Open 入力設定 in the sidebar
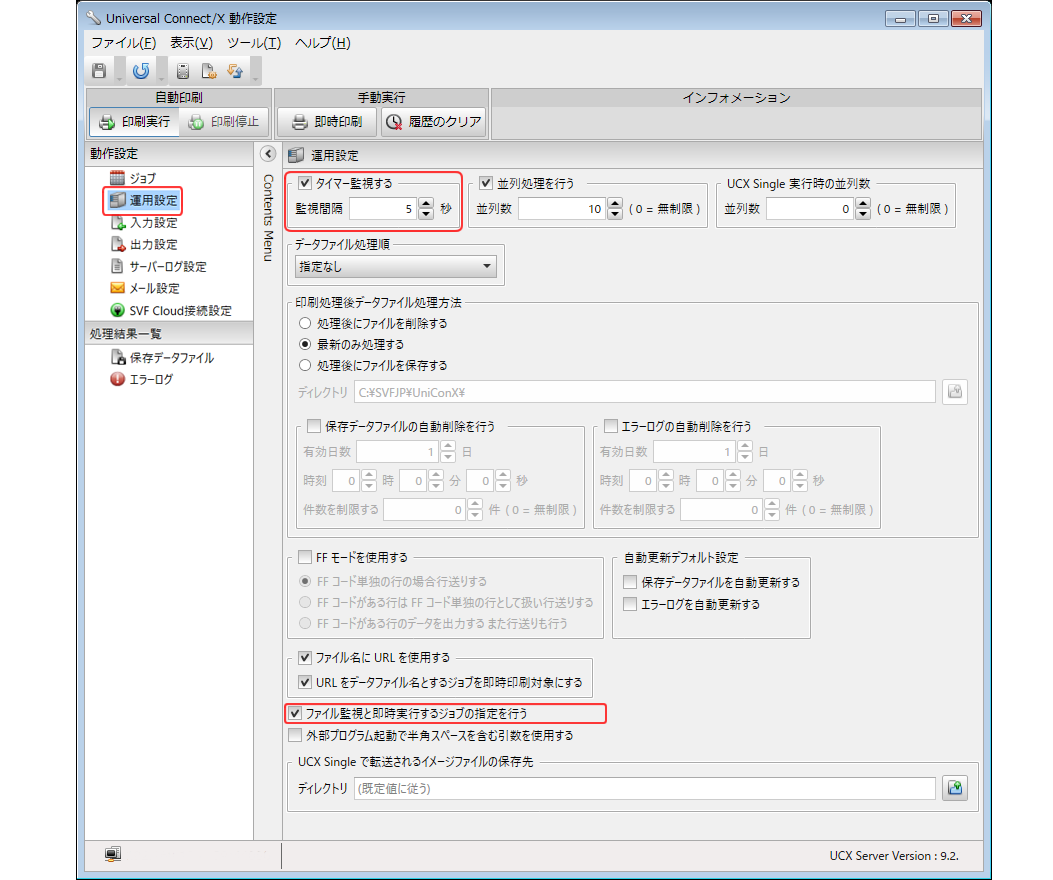 (x=144, y=222)
